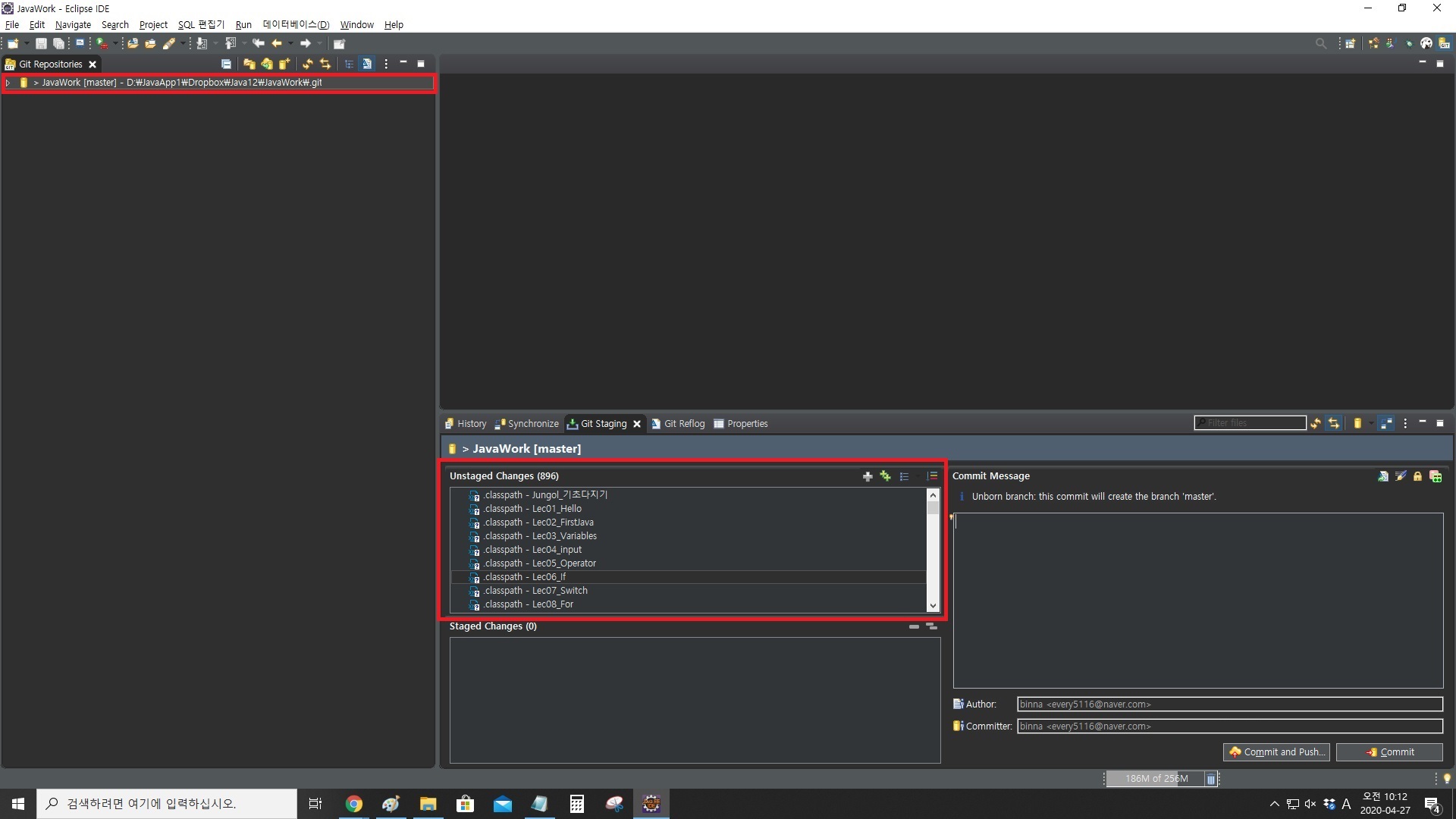Click Clone a Git repository icon
Image resolution: width=1456 pixels, height=819 pixels.
pos(266,64)
